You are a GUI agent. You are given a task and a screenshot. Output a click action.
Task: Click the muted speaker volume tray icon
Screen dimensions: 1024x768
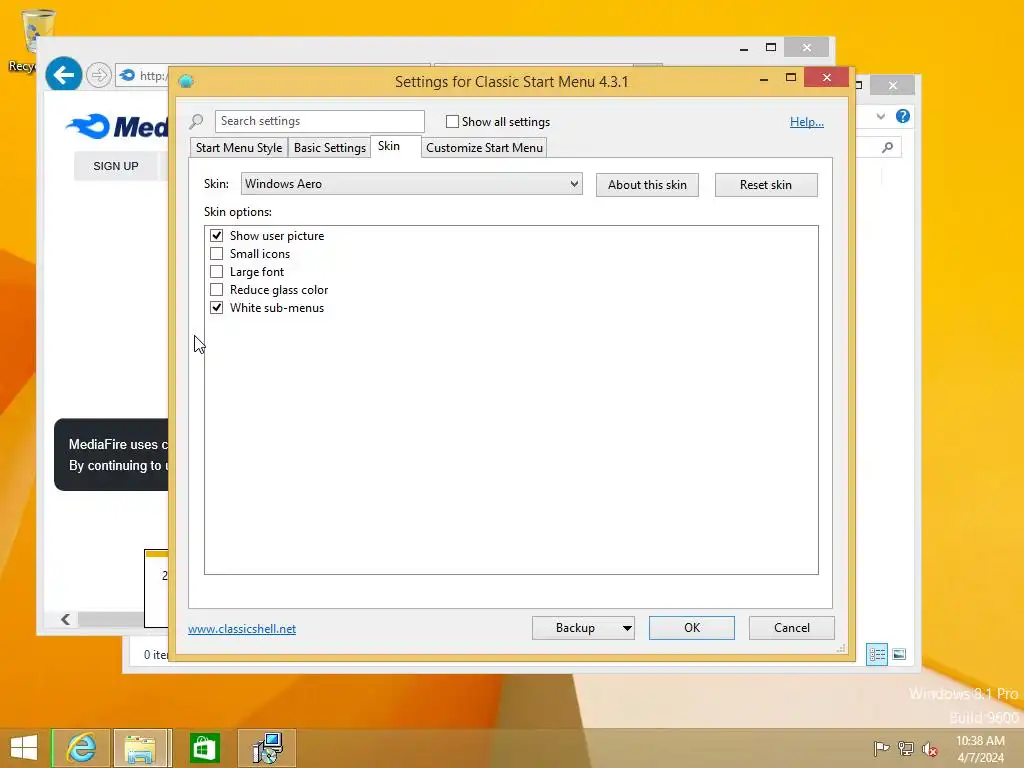(930, 748)
